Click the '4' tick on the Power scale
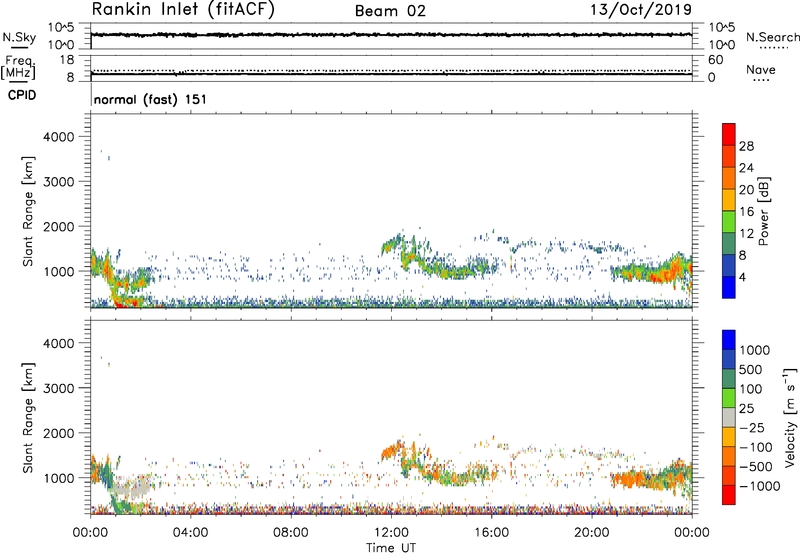Image resolution: width=800 pixels, height=554 pixels. click(743, 277)
